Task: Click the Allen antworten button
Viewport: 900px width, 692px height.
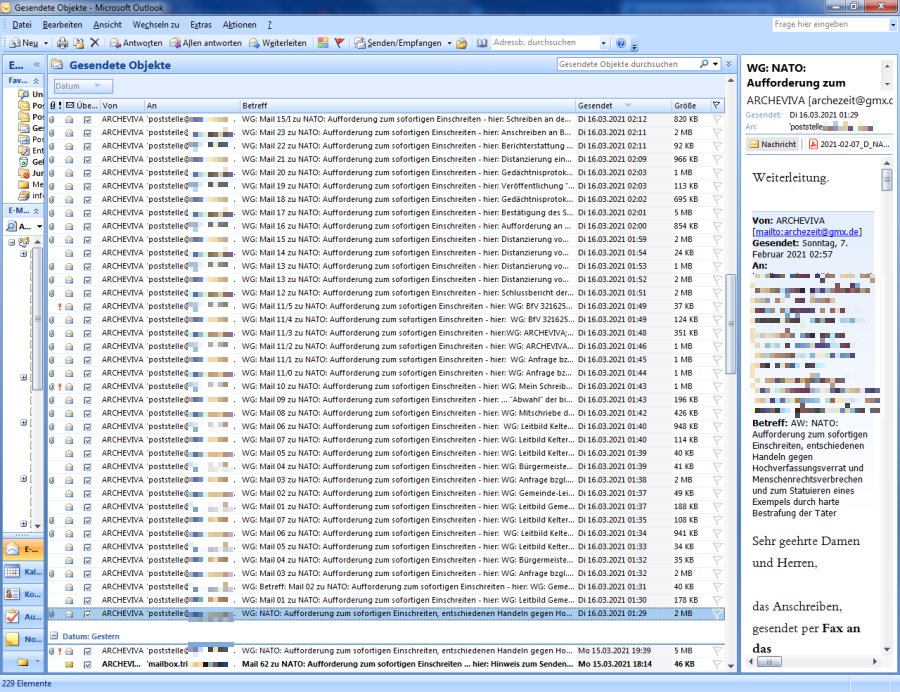Action: point(205,43)
